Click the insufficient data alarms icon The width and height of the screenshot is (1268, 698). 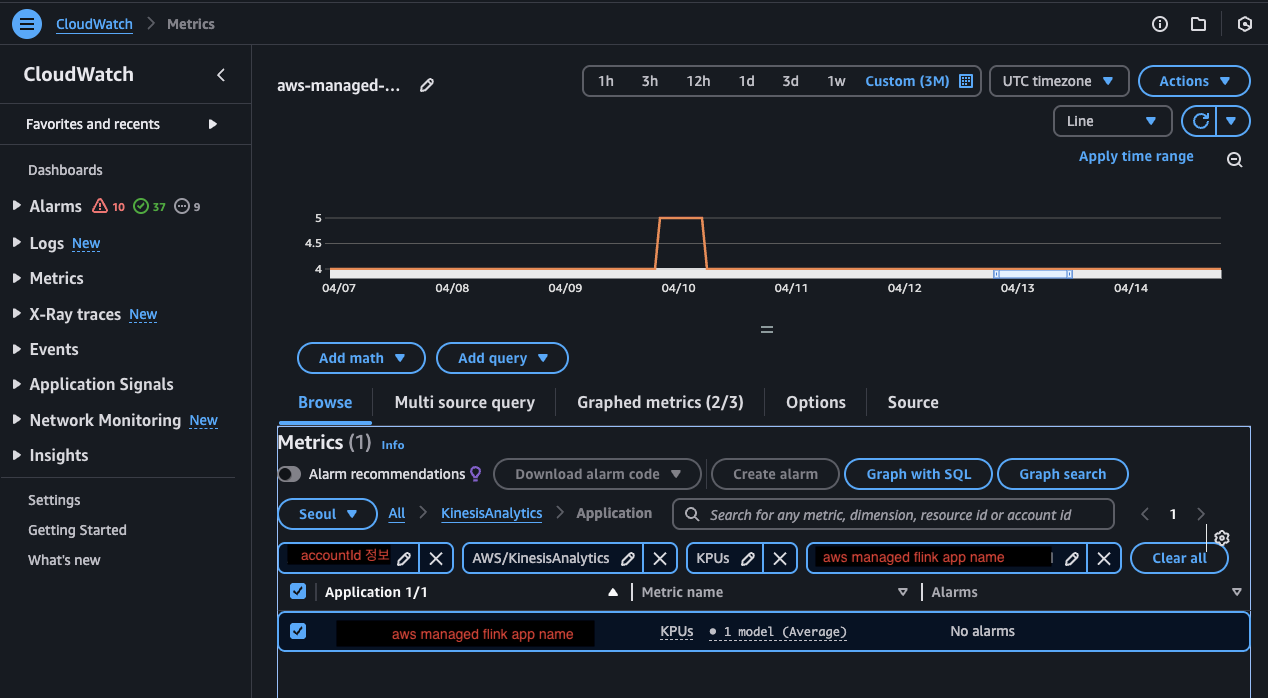coord(182,206)
